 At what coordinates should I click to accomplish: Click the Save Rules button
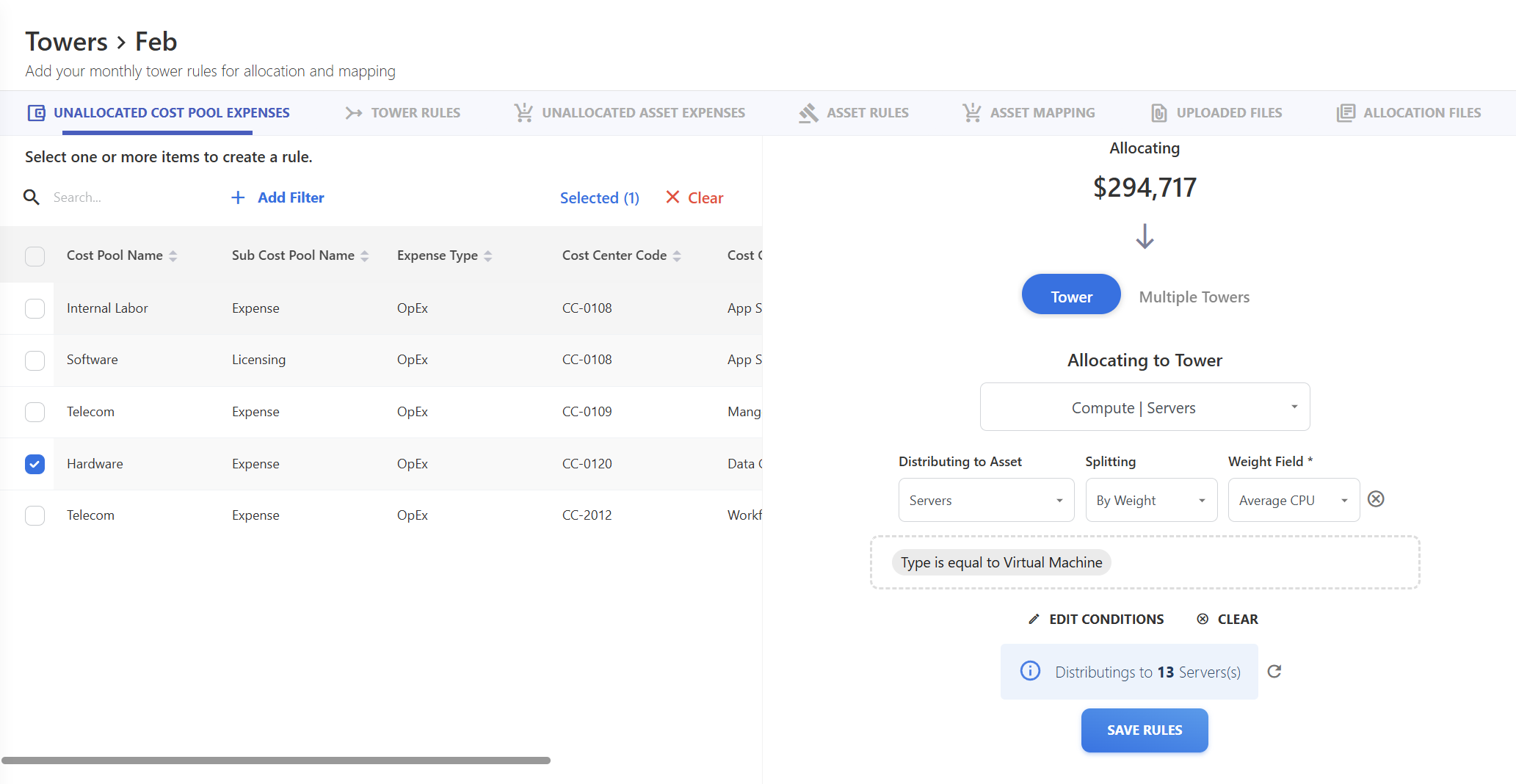point(1144,730)
